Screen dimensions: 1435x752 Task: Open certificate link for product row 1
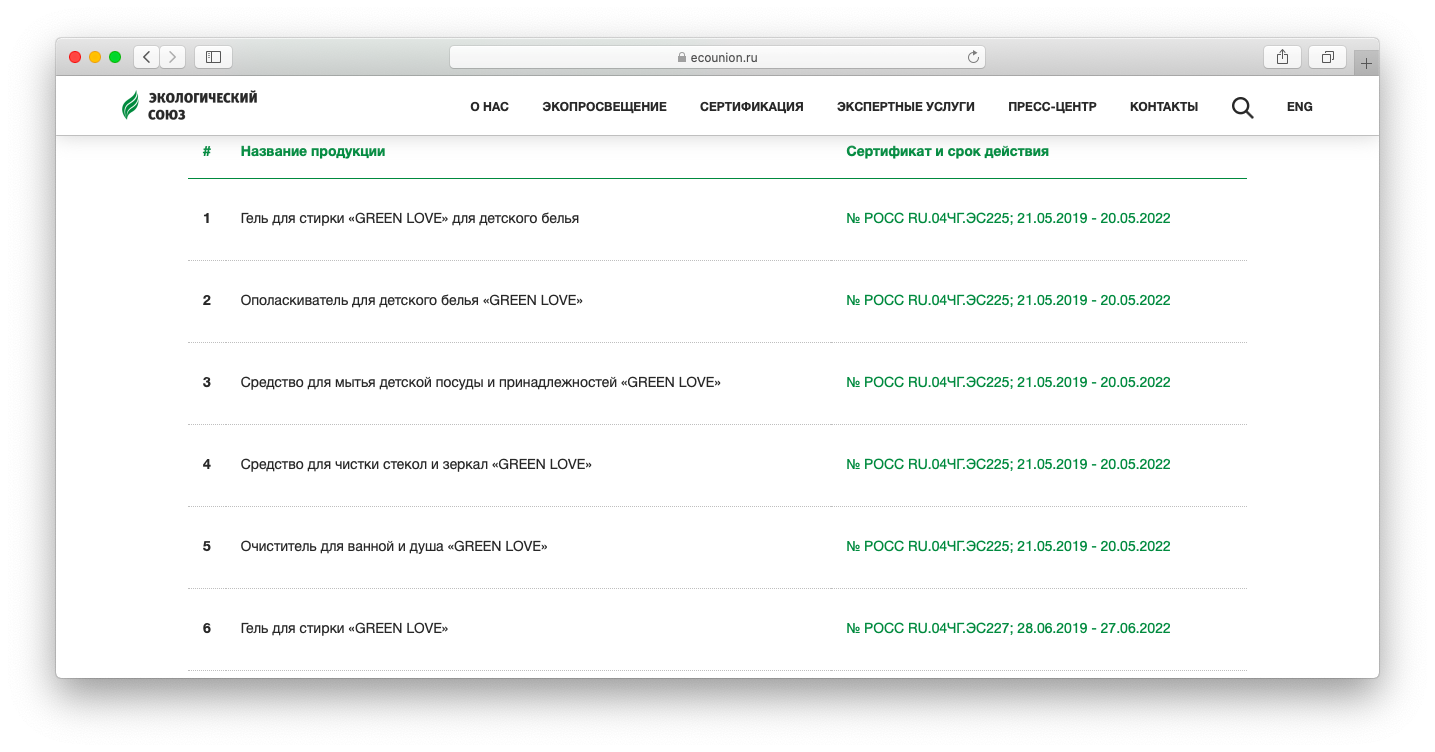coord(1008,218)
